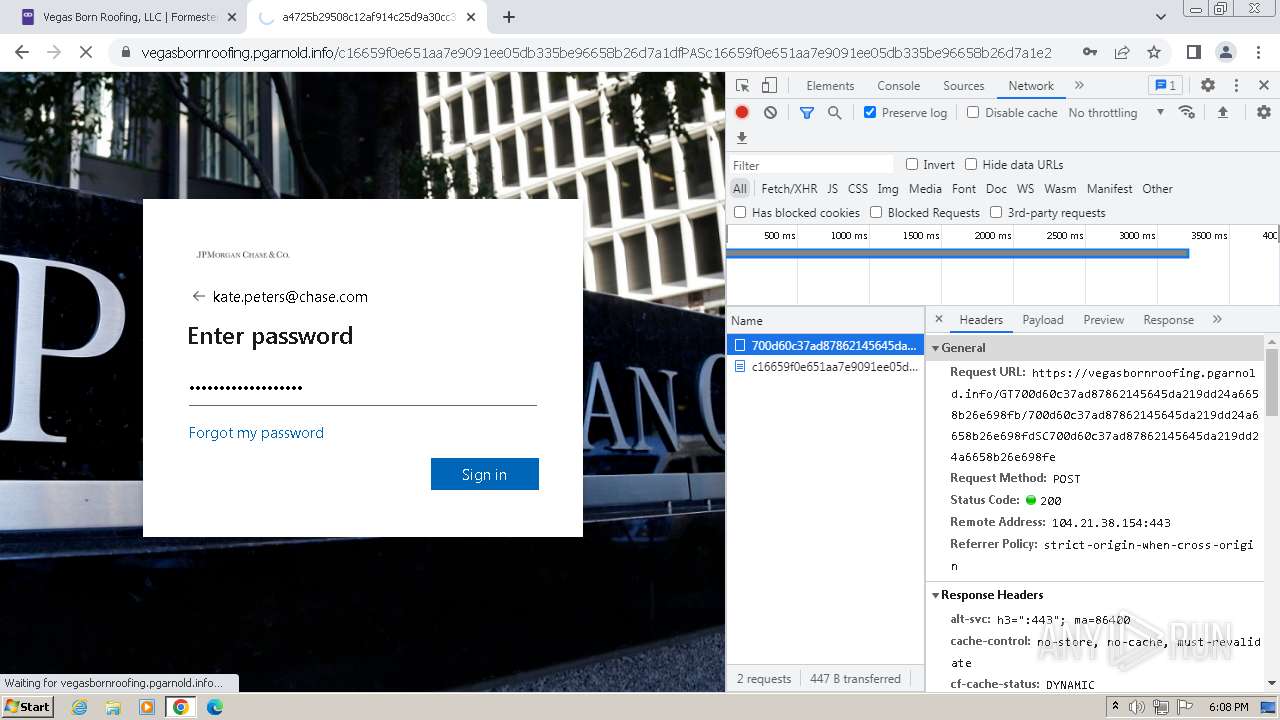Image resolution: width=1280 pixels, height=720 pixels.
Task: Switch to Elements panel
Action: click(830, 86)
